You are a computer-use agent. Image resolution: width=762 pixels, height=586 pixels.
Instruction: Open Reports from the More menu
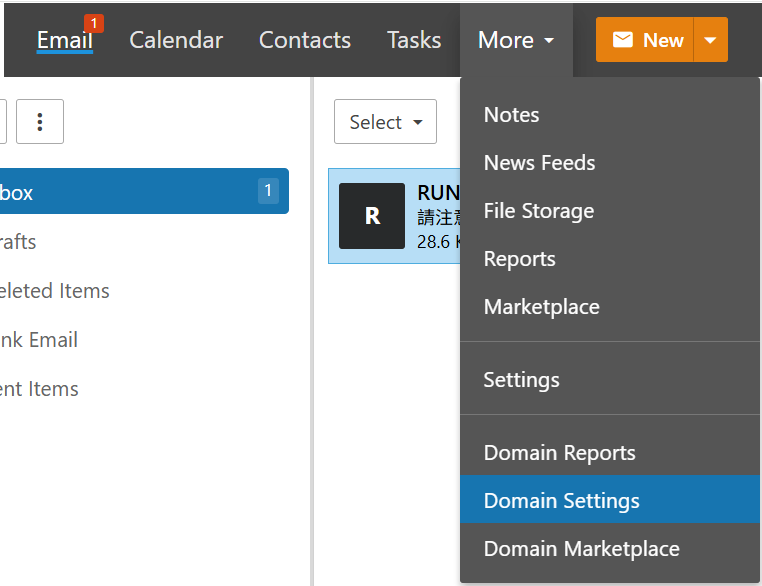[x=519, y=259]
